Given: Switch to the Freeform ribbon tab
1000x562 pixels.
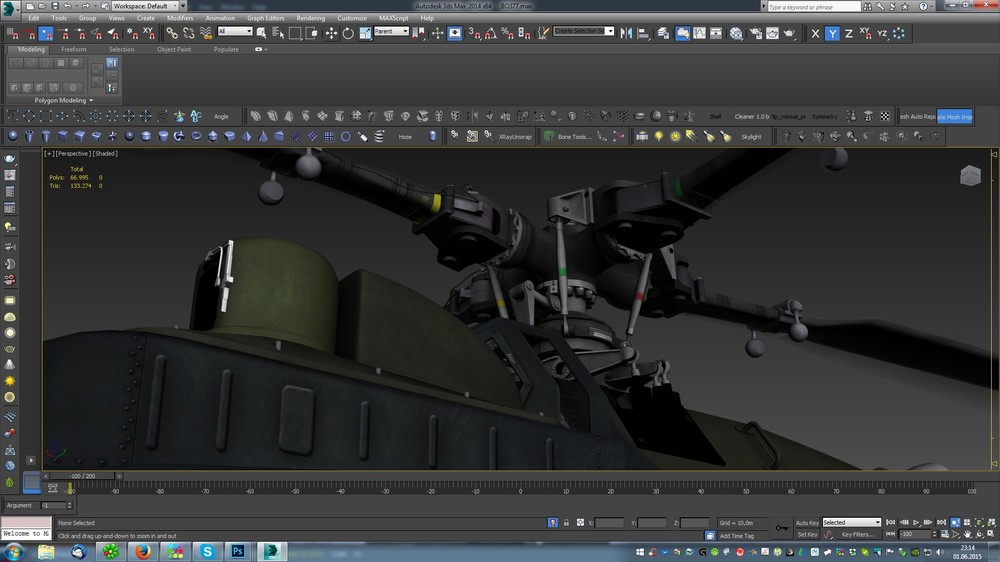Looking at the screenshot, I should click(74, 49).
